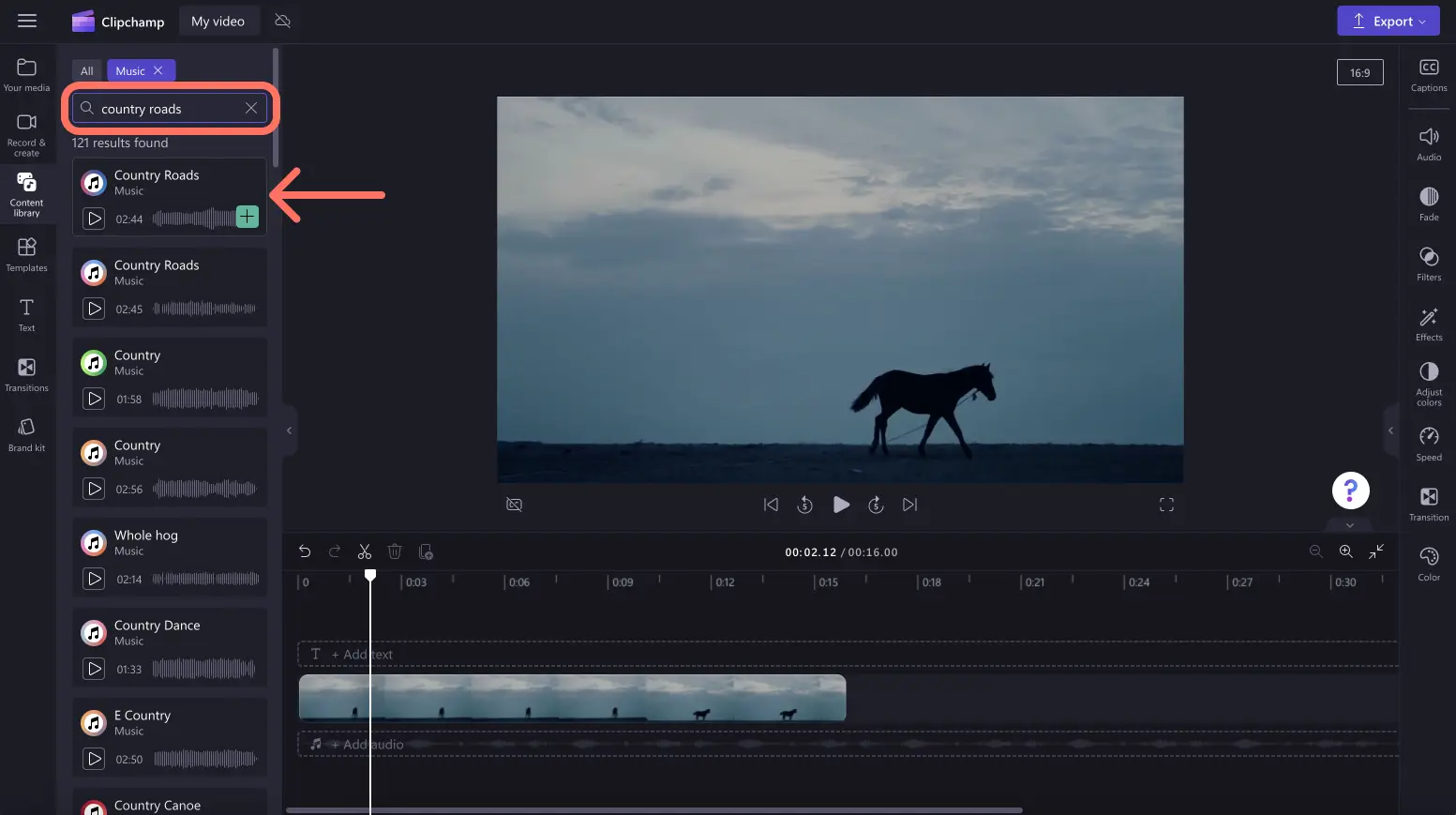Click the timeline horizontal scrollbar
Viewport: 1456px width, 815px height.
[x=653, y=810]
